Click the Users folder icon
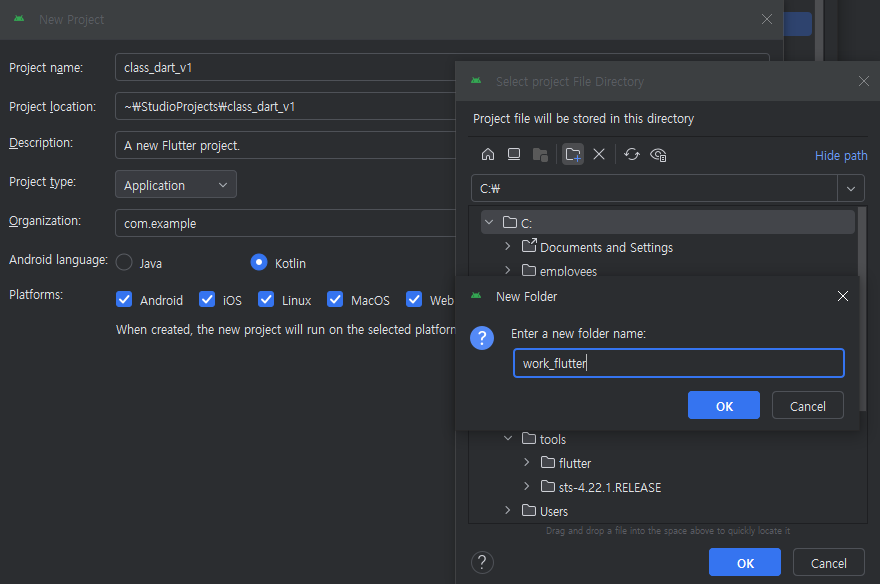Viewport: 880px width, 584px height. point(529,510)
